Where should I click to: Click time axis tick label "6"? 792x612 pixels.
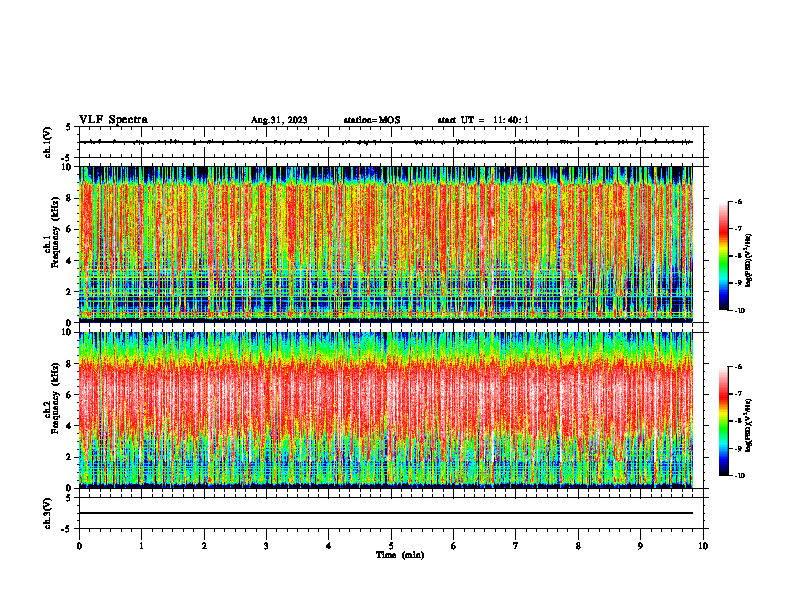454,546
